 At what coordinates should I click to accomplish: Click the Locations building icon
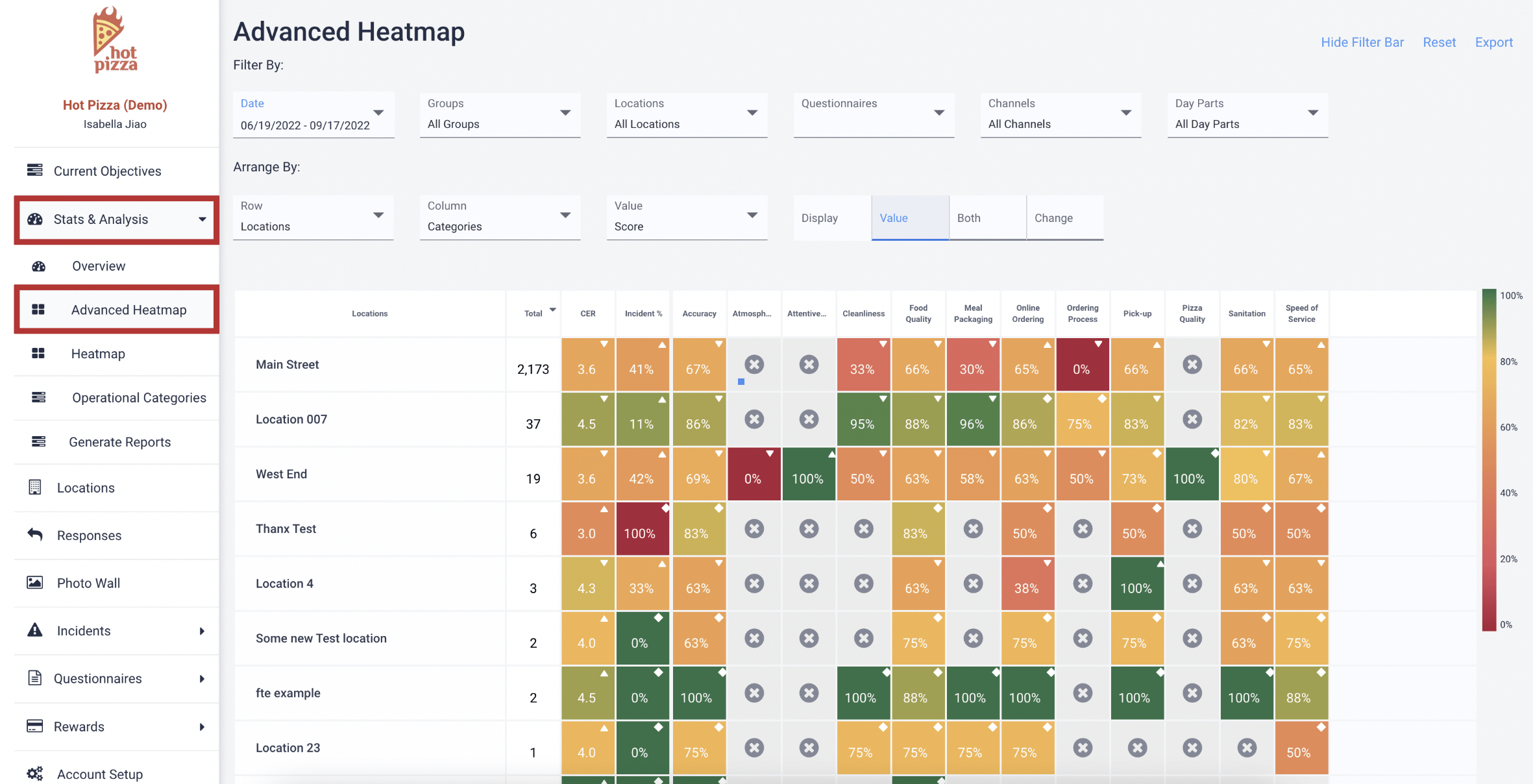point(35,487)
